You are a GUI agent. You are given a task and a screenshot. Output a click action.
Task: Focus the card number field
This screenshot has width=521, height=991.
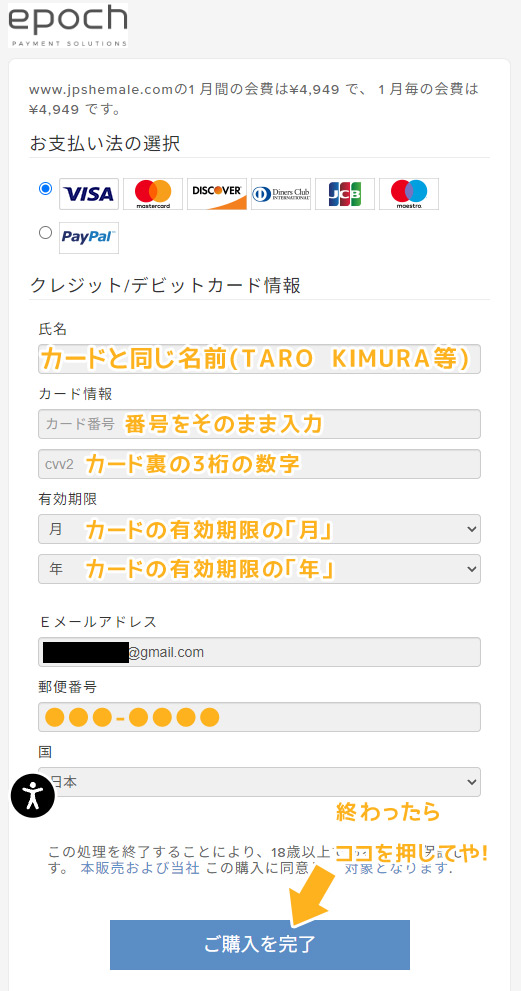coord(259,424)
